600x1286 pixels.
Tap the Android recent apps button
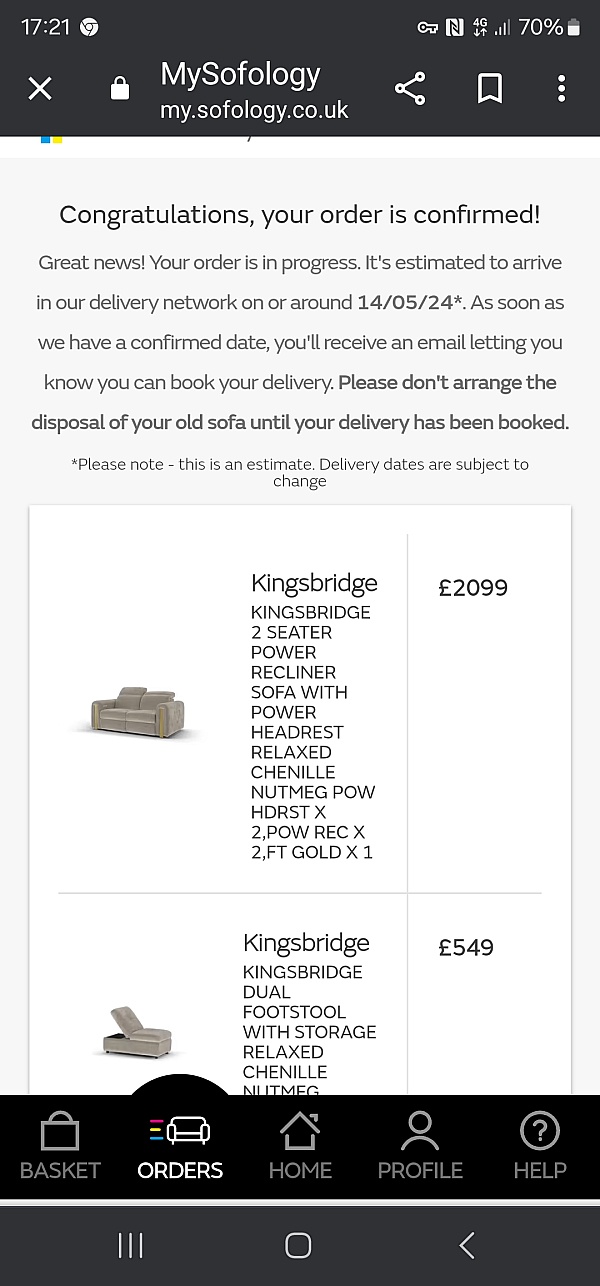130,1244
